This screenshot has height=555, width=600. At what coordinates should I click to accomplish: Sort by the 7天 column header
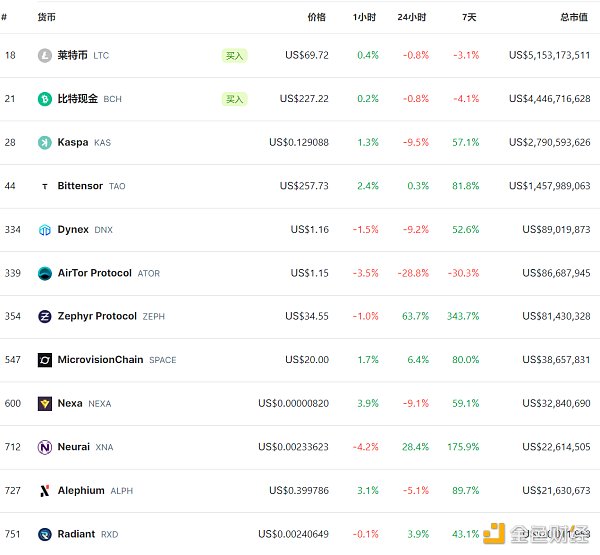coord(469,17)
